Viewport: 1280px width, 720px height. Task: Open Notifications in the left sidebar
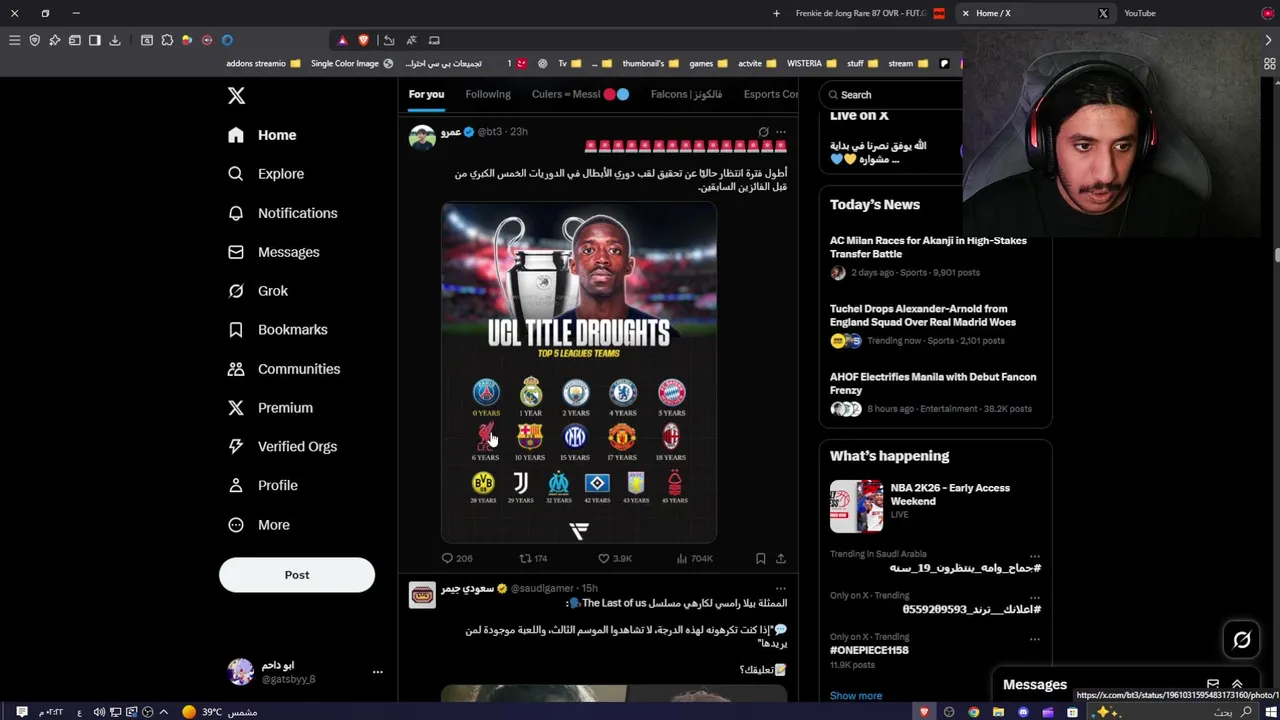pyautogui.click(x=283, y=213)
